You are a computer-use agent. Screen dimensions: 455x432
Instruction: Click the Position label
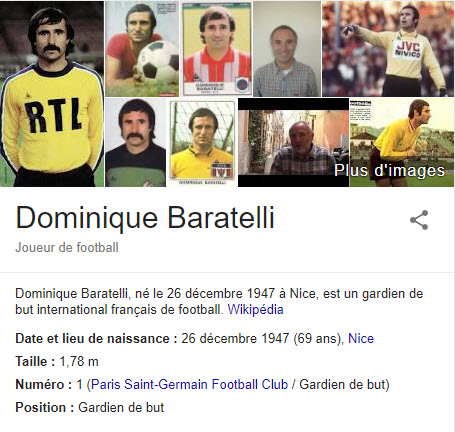(45, 407)
